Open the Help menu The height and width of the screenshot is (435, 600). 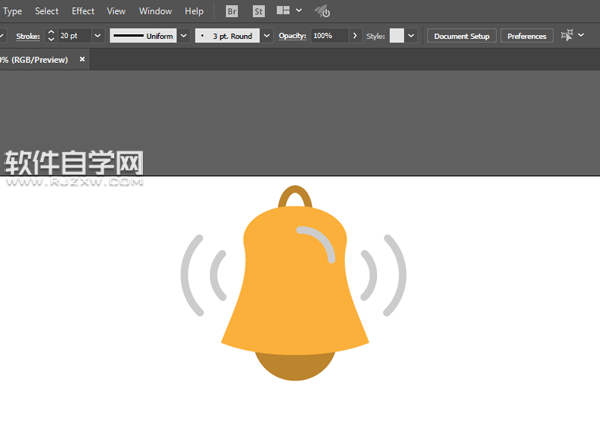point(194,11)
